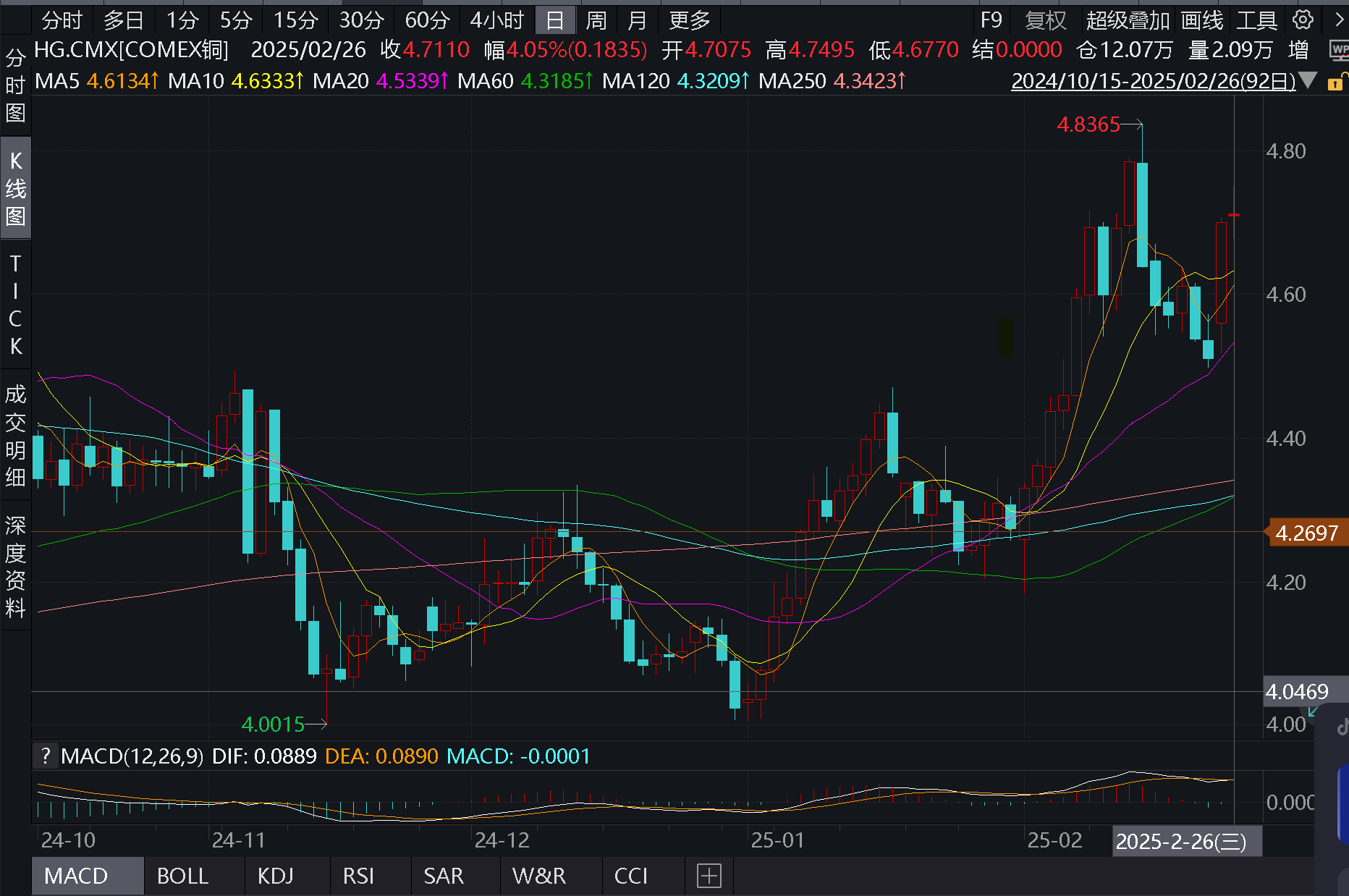This screenshot has width=1349, height=896.
Task: Select the 分时图 side tab
Action: coord(15,85)
